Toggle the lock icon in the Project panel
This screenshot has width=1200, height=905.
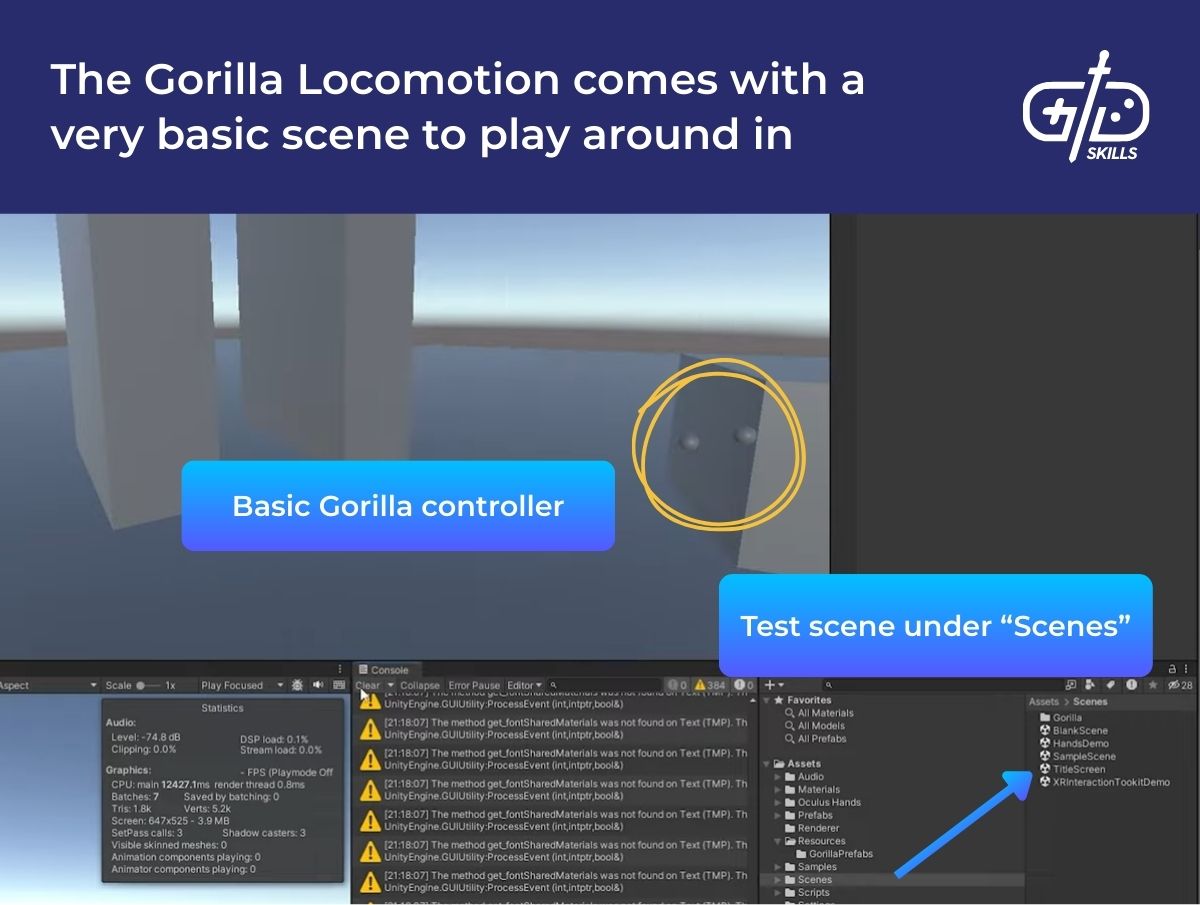tap(1172, 668)
